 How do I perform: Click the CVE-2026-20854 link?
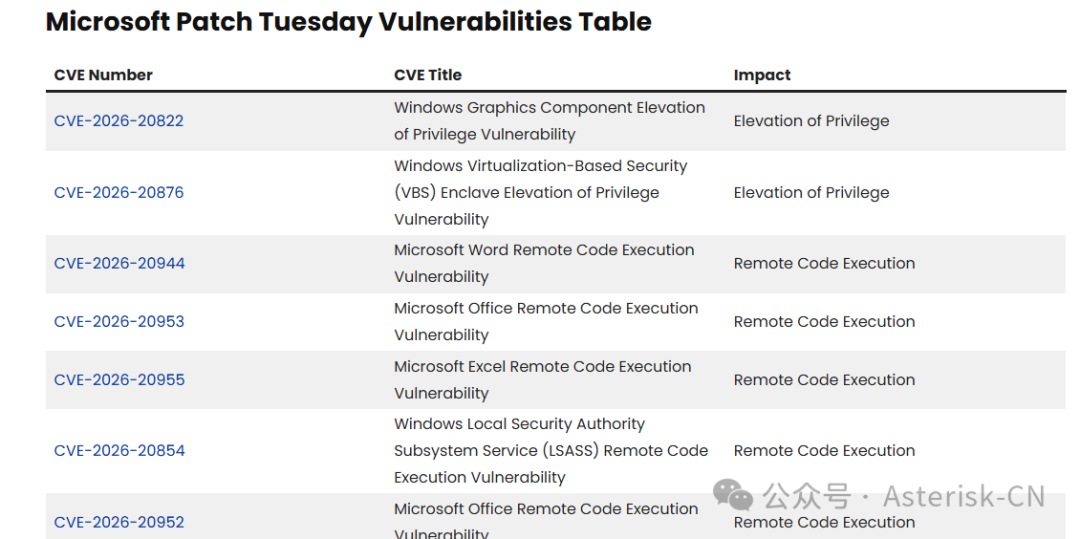coord(119,451)
